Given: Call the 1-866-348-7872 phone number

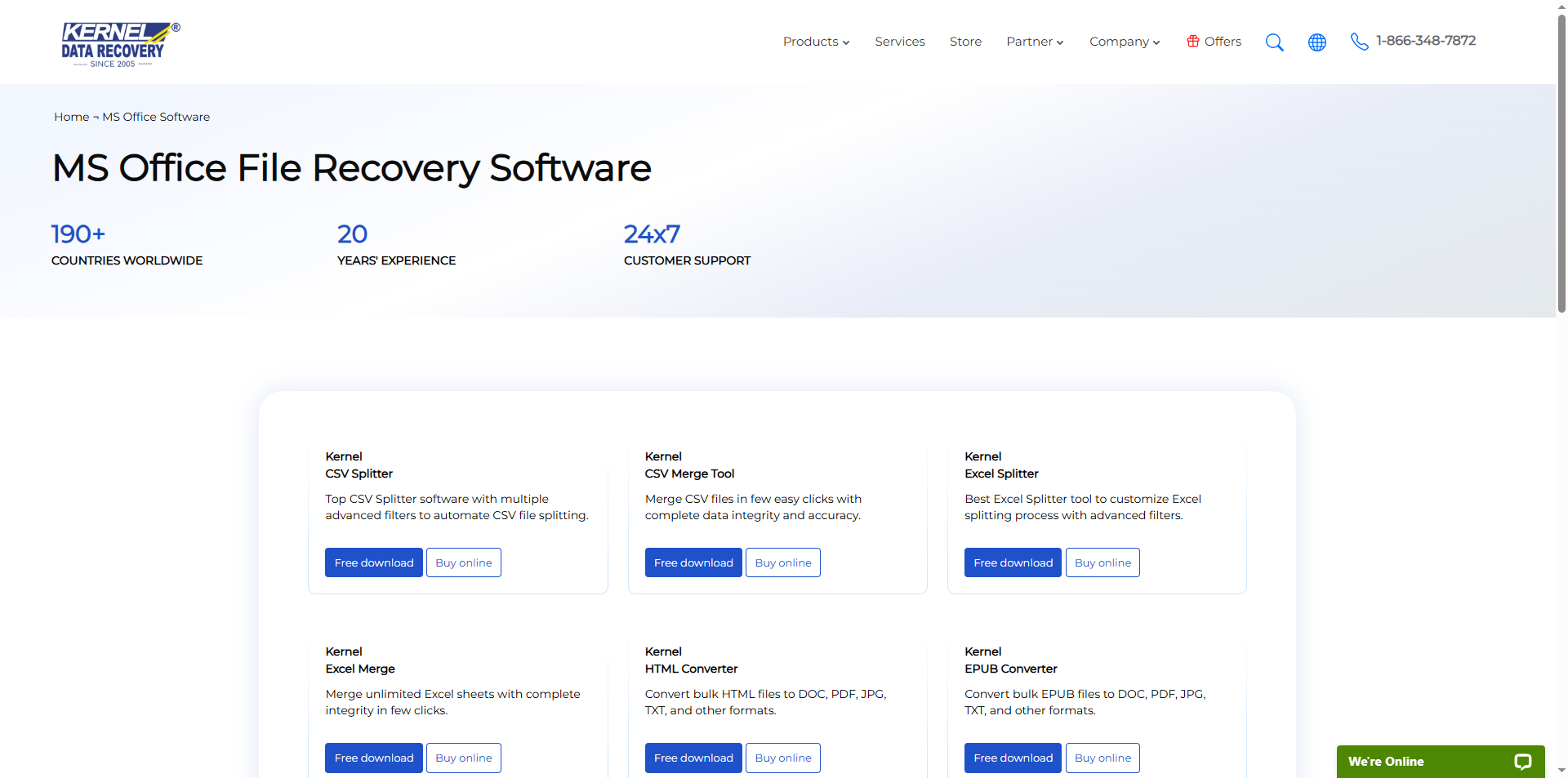Looking at the screenshot, I should tap(1425, 41).
